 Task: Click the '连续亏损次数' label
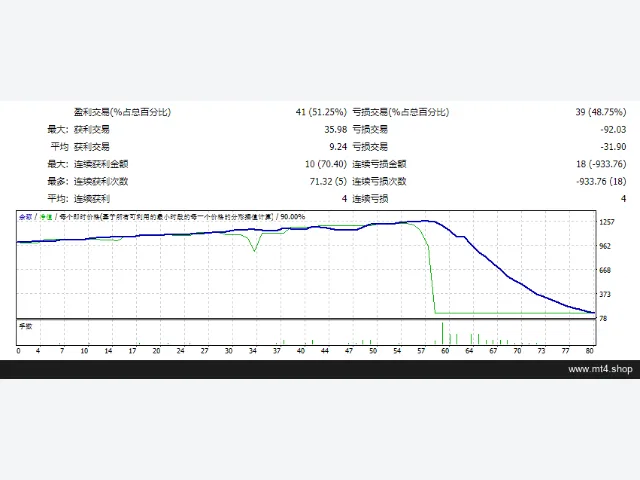pos(379,181)
